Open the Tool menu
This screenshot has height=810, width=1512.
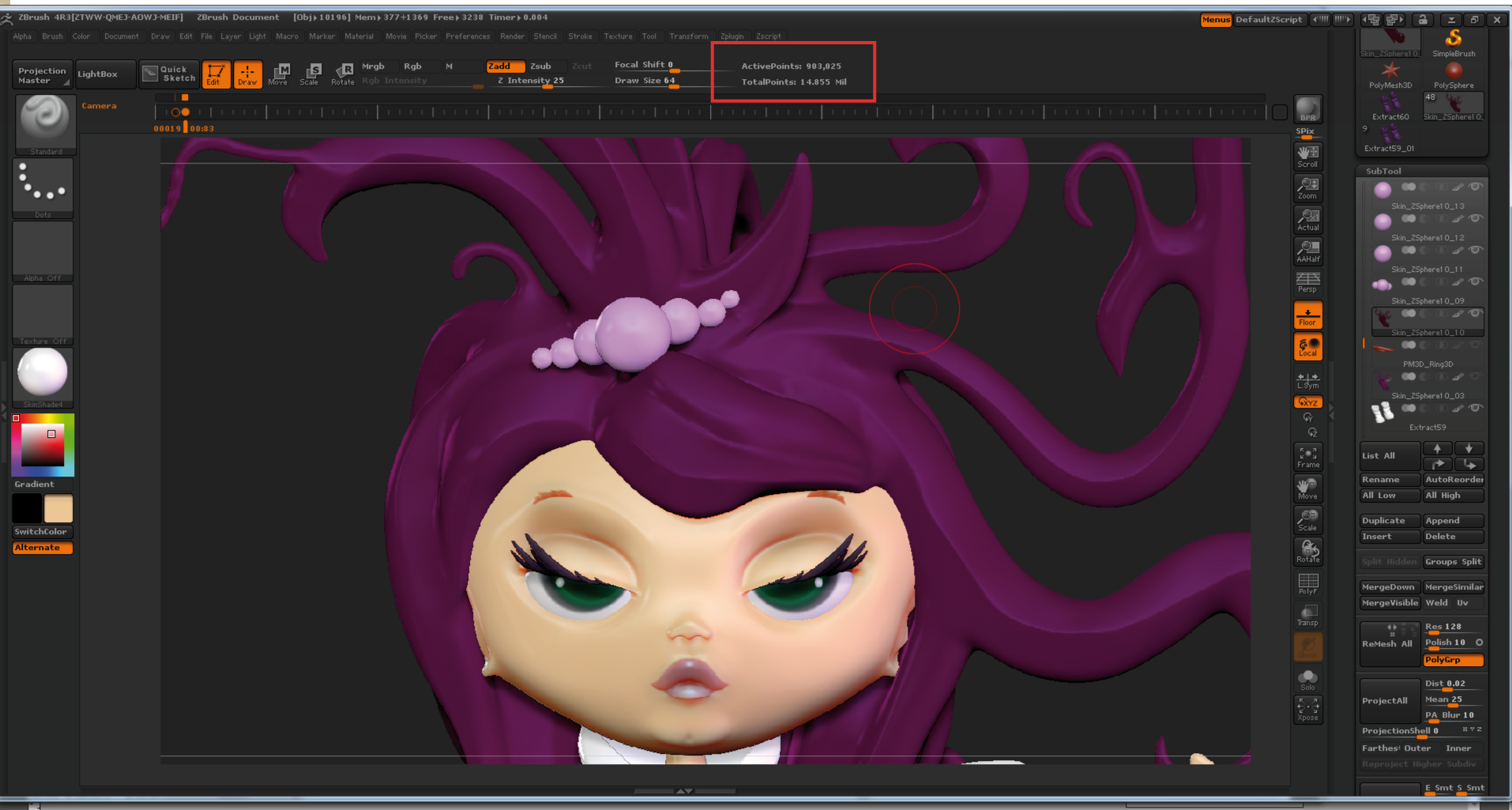pos(649,36)
